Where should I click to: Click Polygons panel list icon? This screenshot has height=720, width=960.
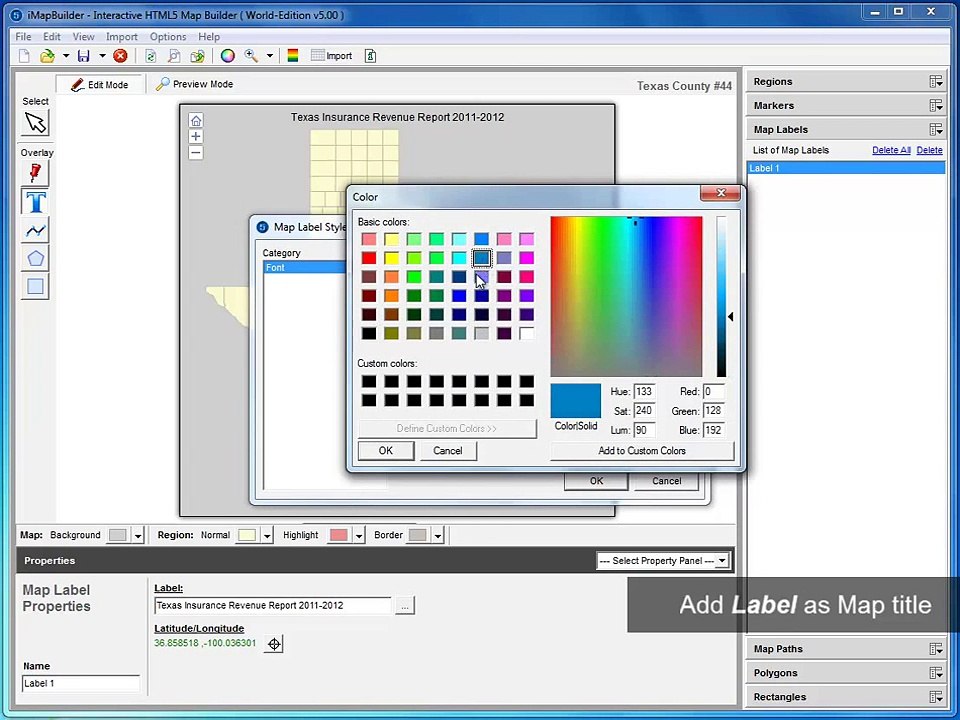coord(936,673)
